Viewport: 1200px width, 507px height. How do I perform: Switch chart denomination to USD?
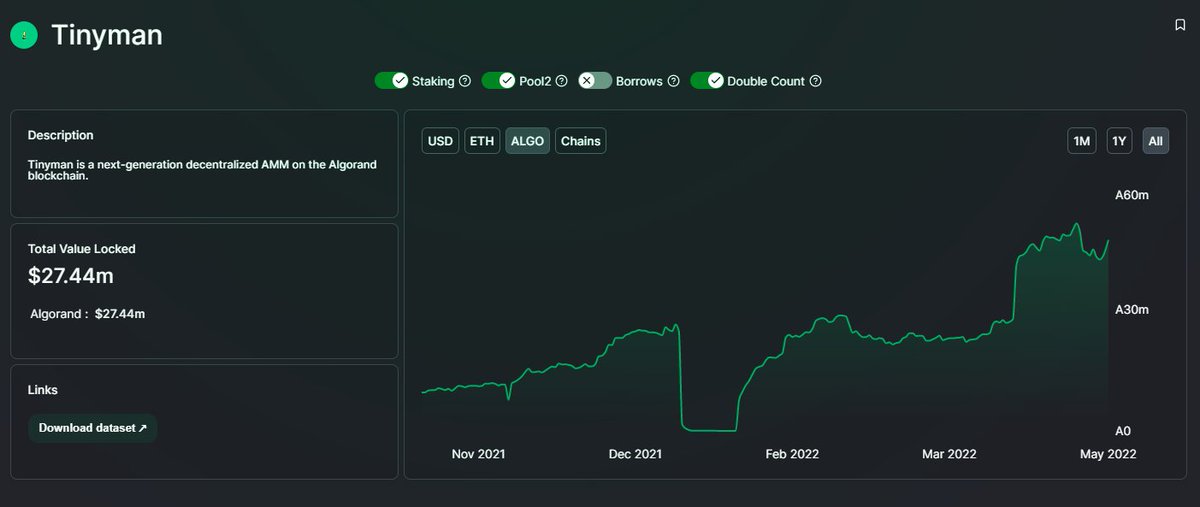click(x=440, y=141)
